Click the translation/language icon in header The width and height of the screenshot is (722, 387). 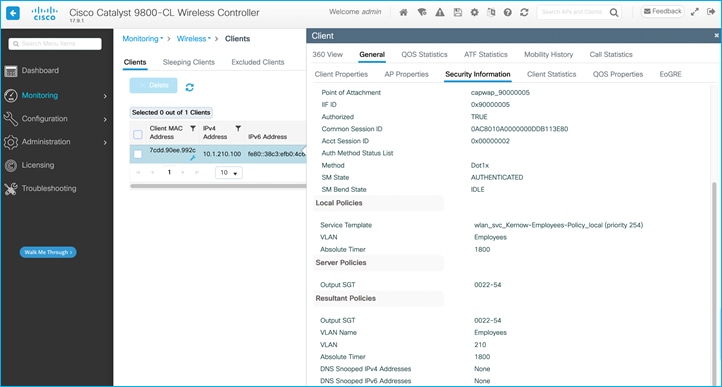(491, 12)
